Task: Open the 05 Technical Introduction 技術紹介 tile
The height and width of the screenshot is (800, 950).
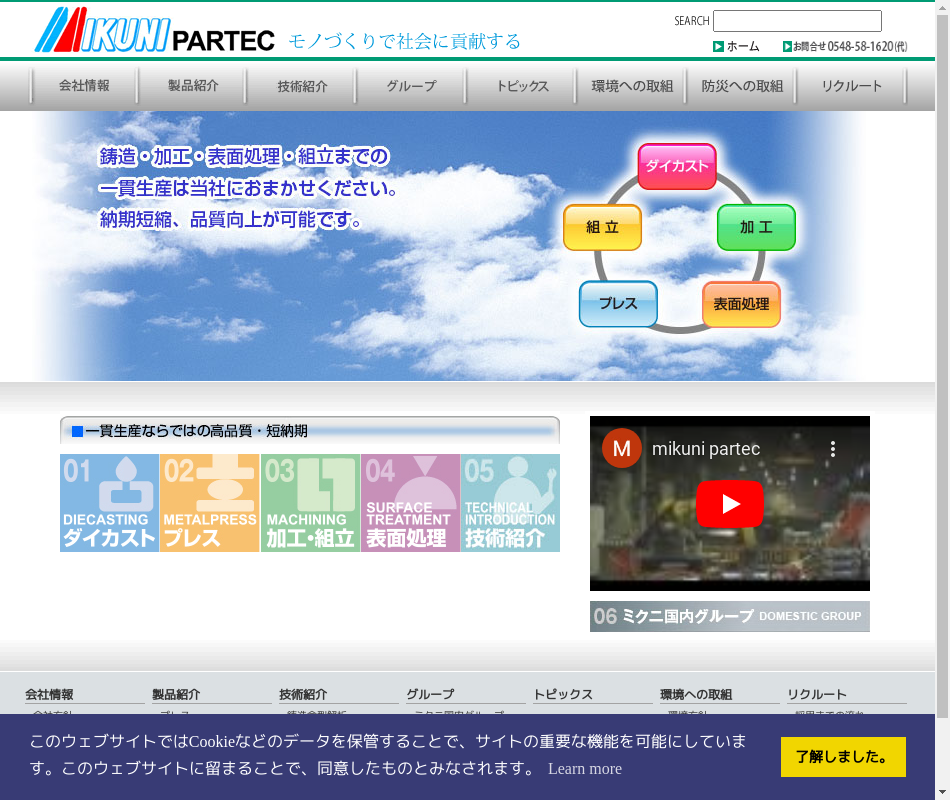Action: pos(510,503)
